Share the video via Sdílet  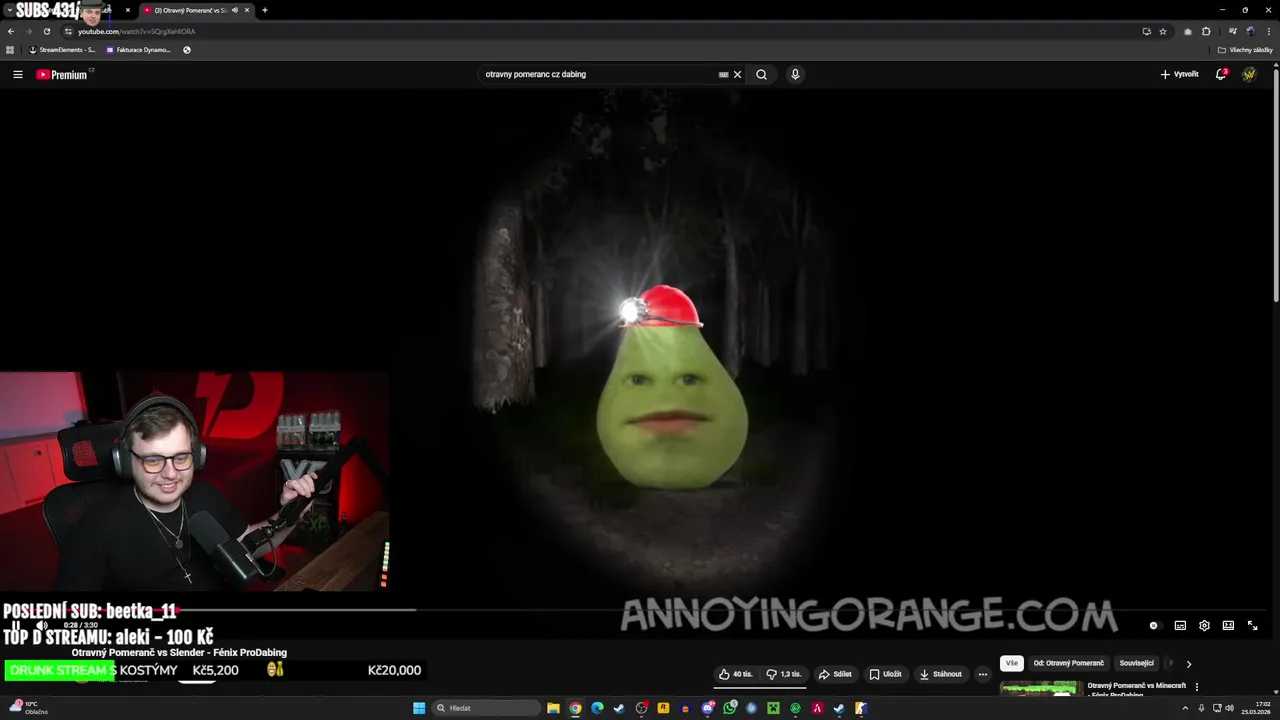[835, 674]
